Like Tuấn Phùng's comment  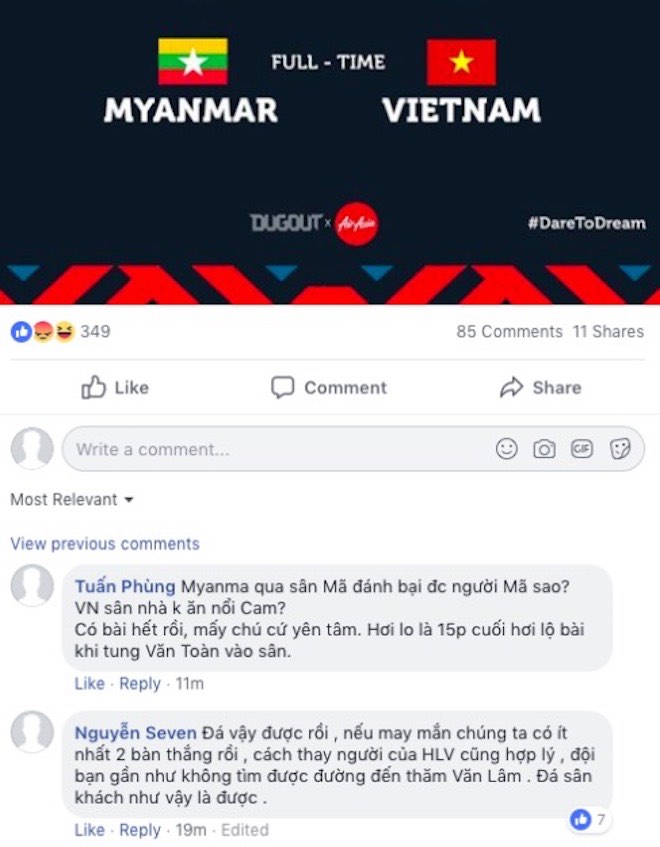89,683
